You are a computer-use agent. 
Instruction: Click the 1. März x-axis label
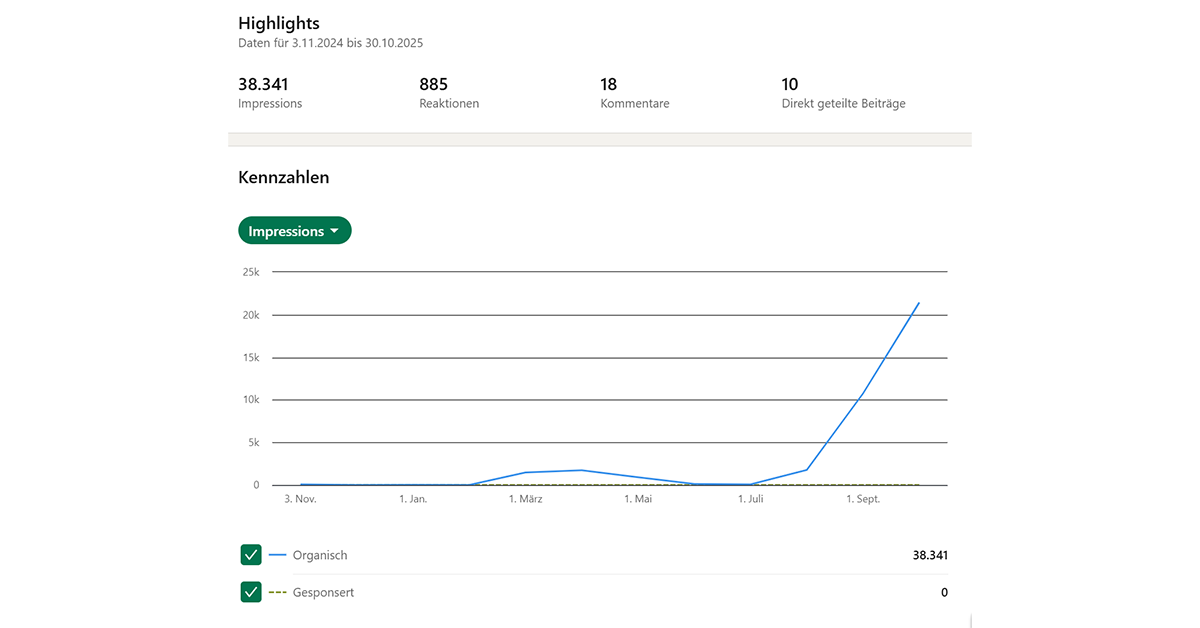525,499
